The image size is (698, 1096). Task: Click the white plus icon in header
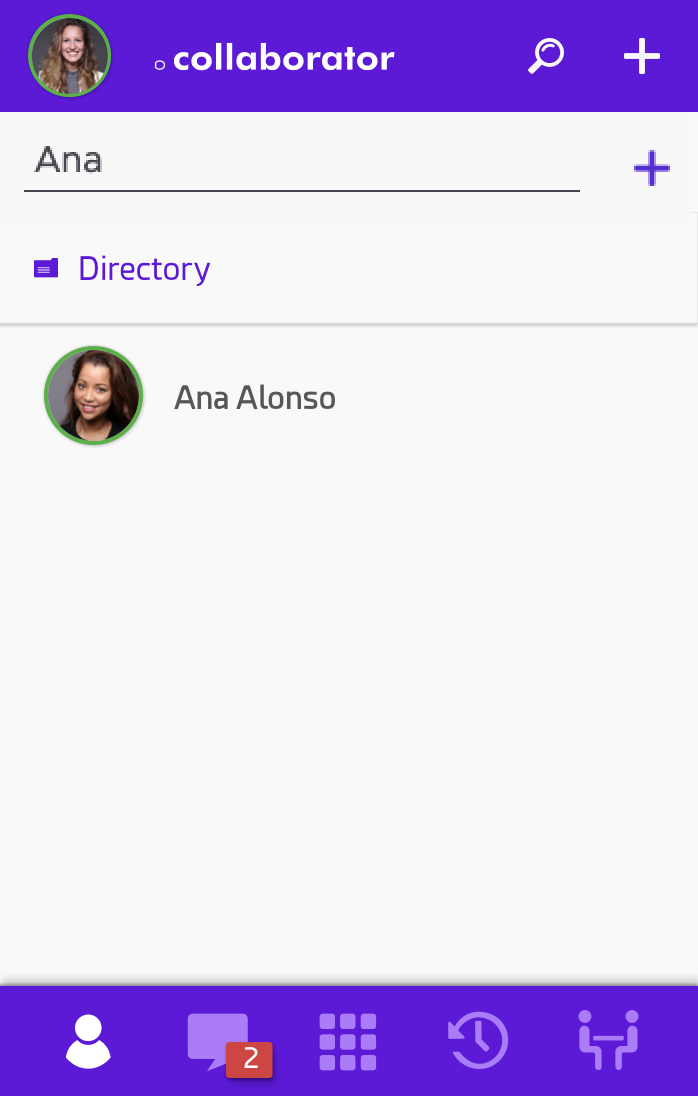641,56
